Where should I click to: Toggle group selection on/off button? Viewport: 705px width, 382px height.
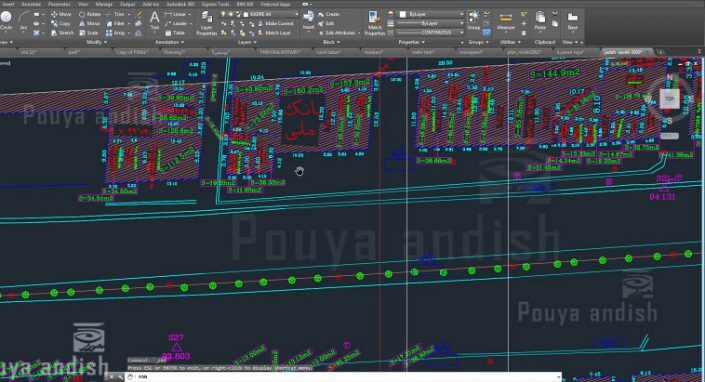[x=486, y=33]
